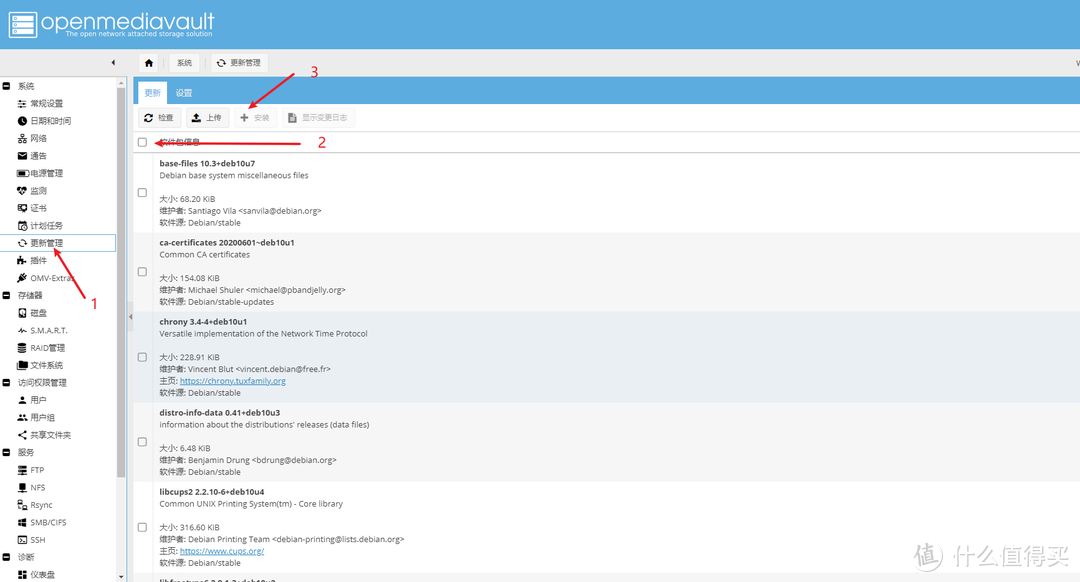Open 计划任务 scheduled tasks

pos(40,225)
